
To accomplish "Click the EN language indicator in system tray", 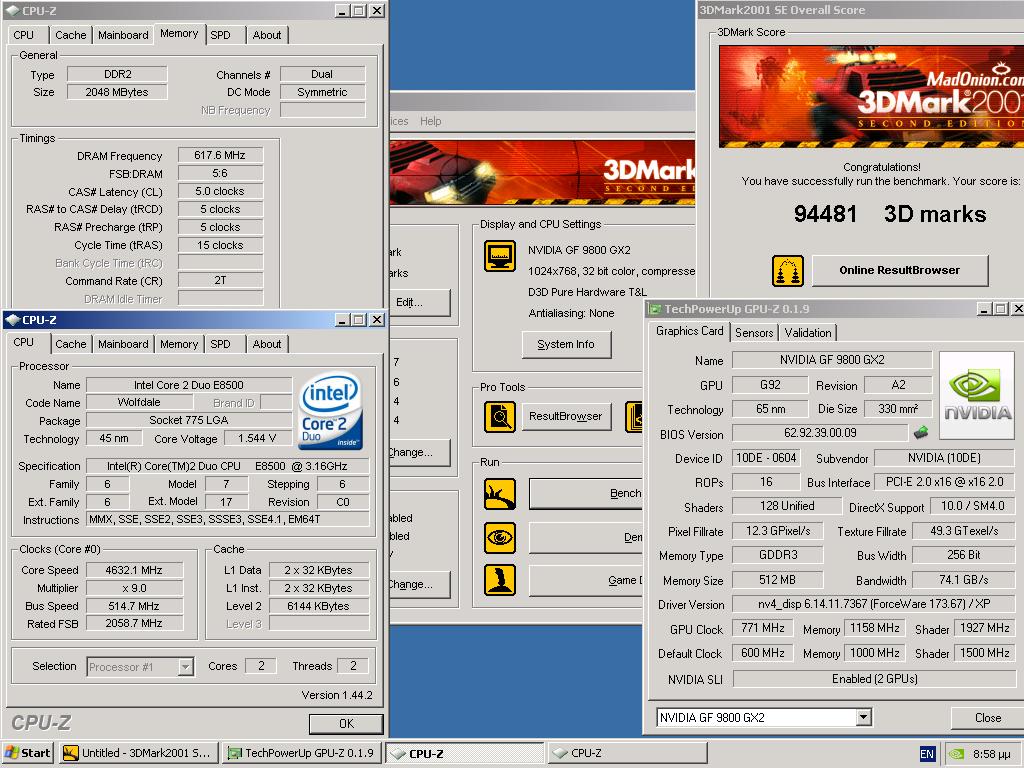I will [x=927, y=754].
